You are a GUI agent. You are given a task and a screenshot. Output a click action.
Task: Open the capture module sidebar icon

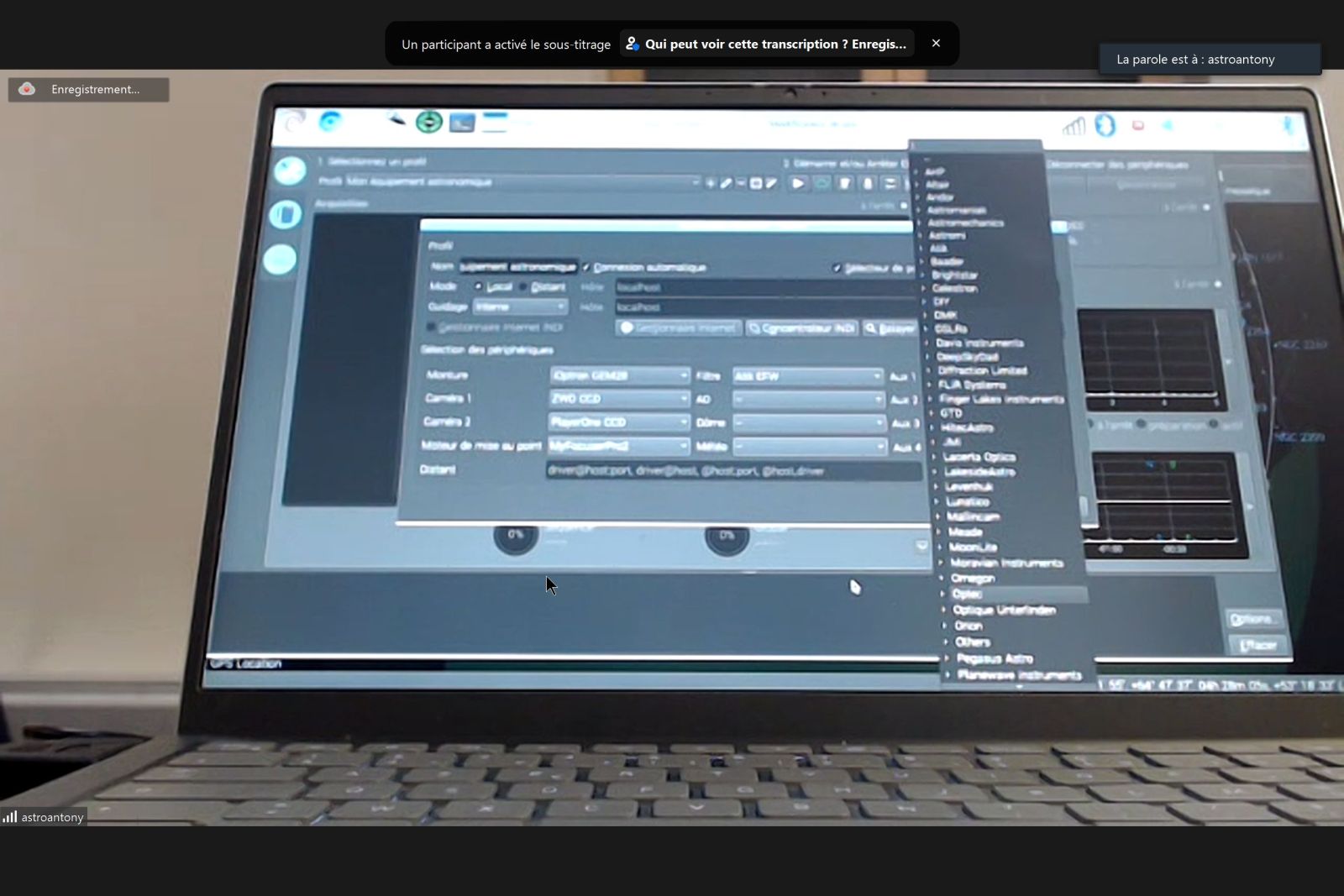click(x=285, y=215)
